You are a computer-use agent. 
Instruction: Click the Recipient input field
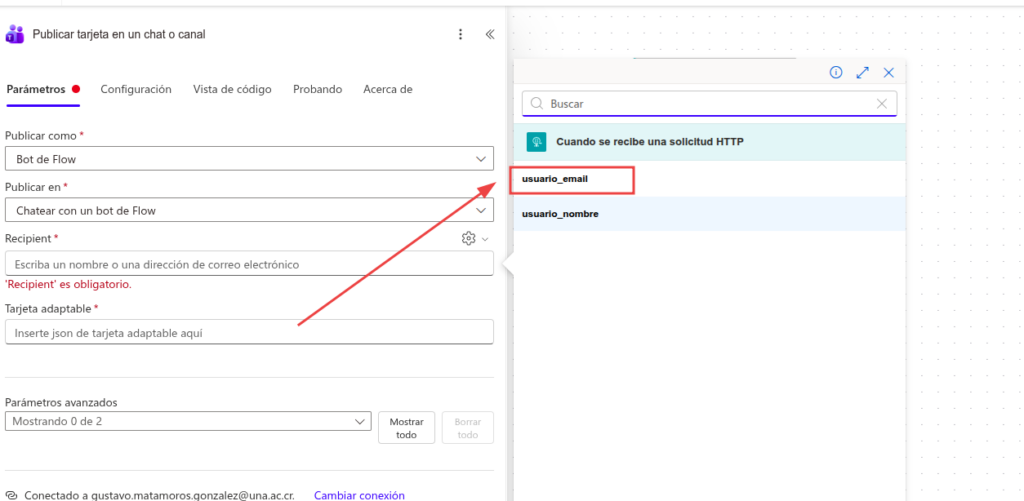tap(249, 264)
